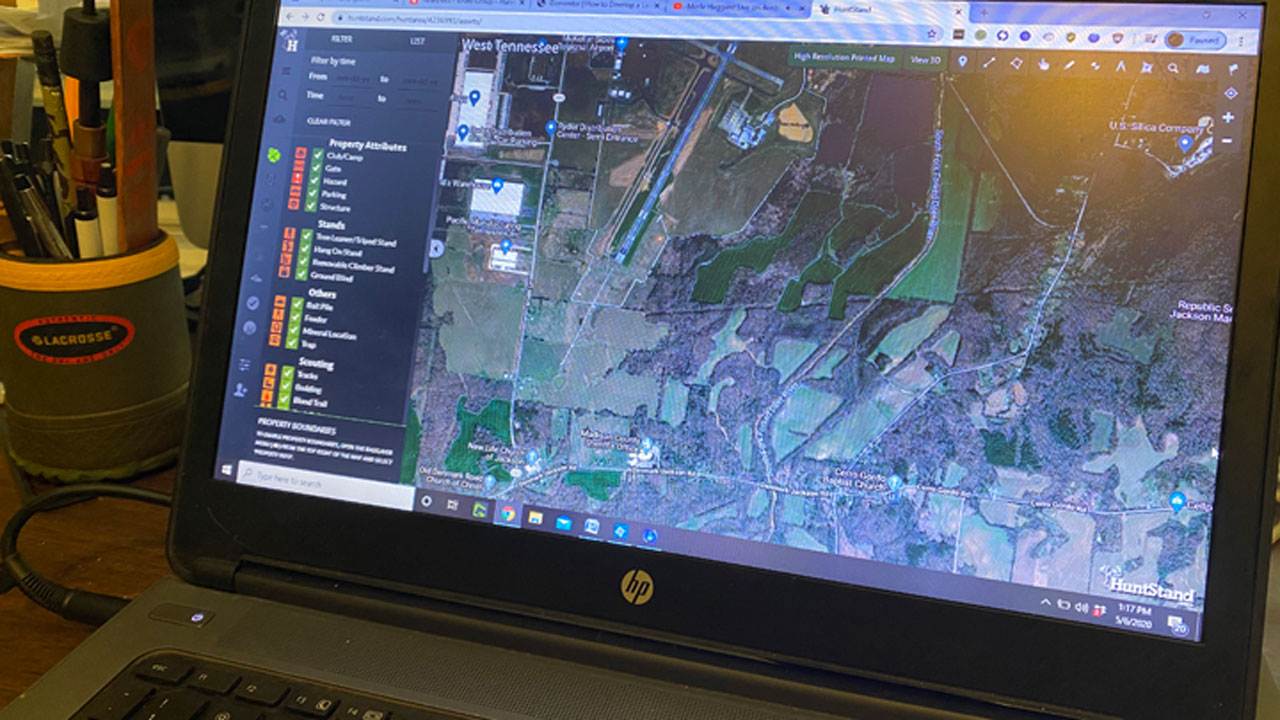Viewport: 1280px width, 720px height.
Task: Open the Time start selector
Action: [x=345, y=97]
